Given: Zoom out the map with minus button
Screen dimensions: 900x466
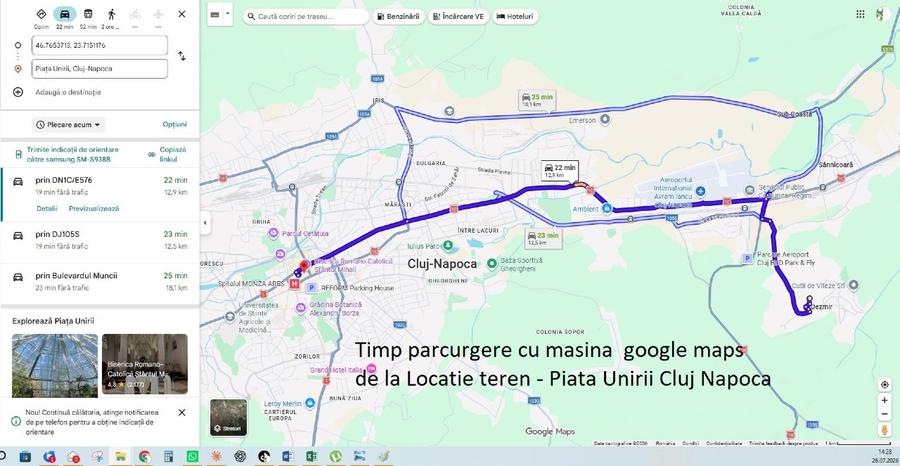Looking at the screenshot, I should click(885, 414).
